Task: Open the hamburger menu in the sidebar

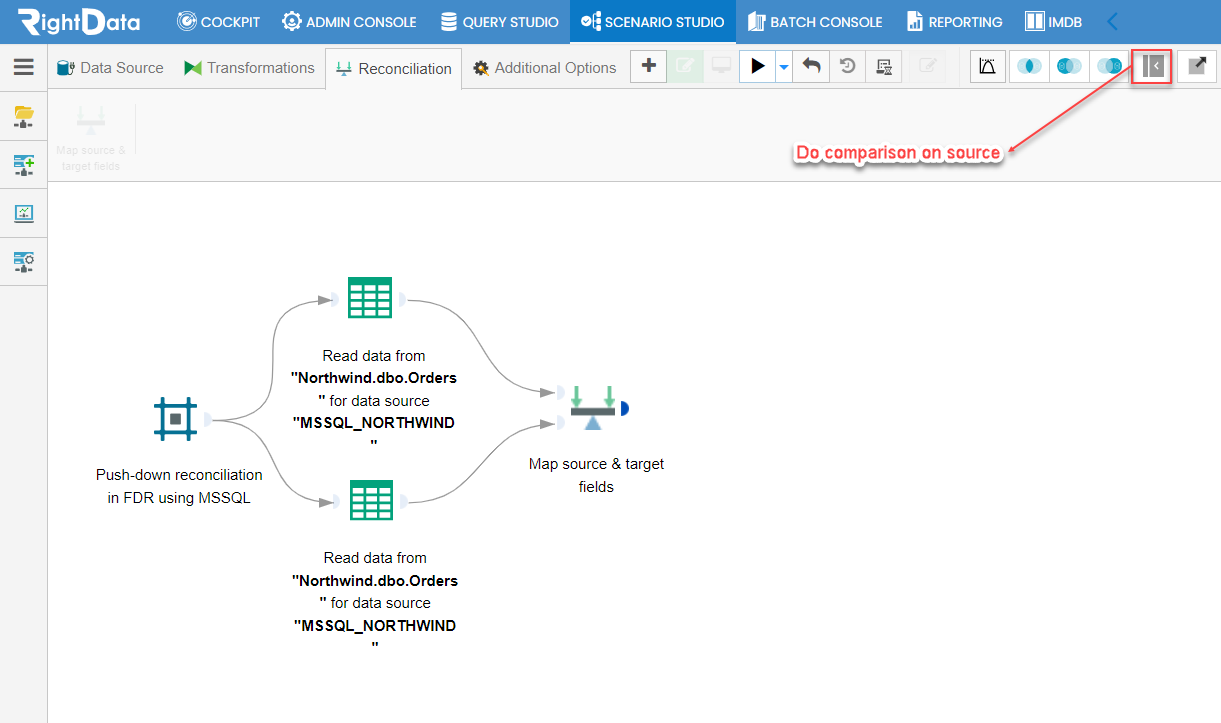Action: pyautogui.click(x=23, y=67)
